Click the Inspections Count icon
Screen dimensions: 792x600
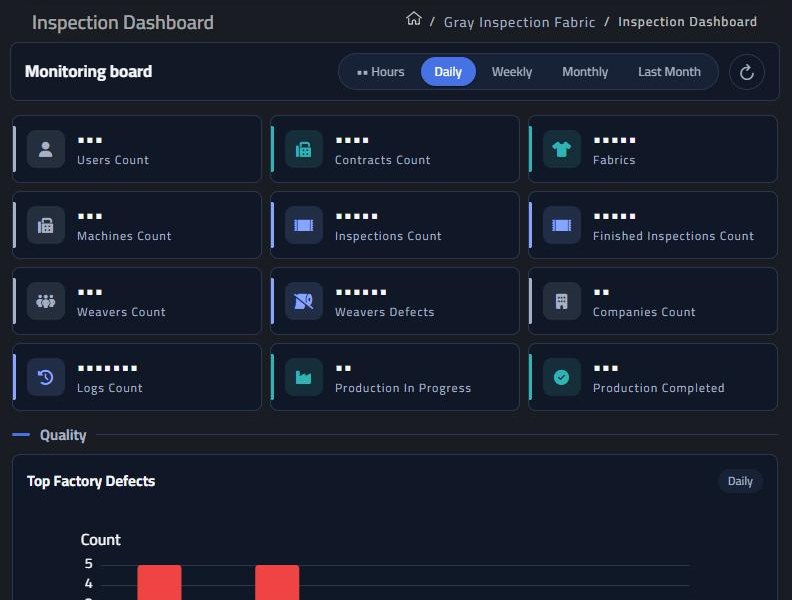(x=304, y=225)
